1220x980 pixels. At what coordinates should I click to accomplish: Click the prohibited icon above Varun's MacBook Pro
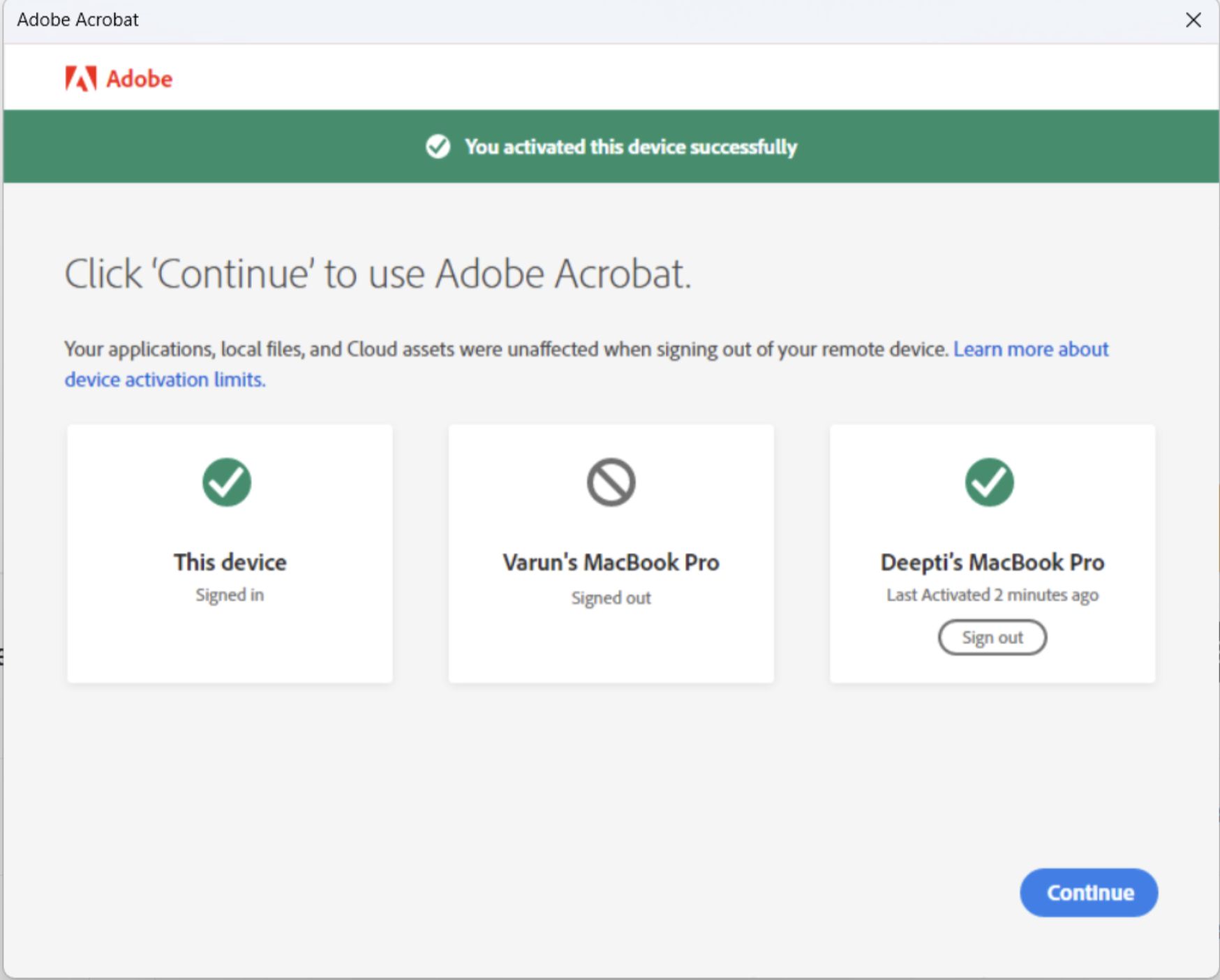click(611, 482)
